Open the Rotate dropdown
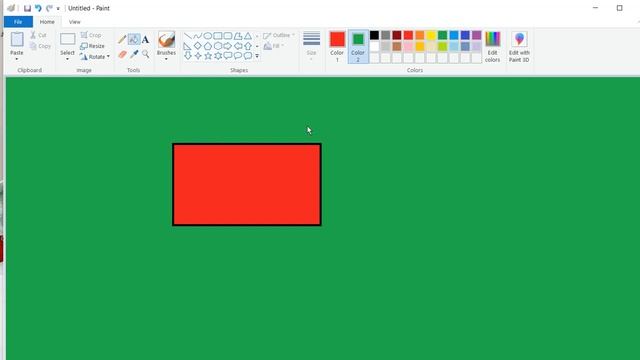Viewport: 640px width, 360px height. 95,57
